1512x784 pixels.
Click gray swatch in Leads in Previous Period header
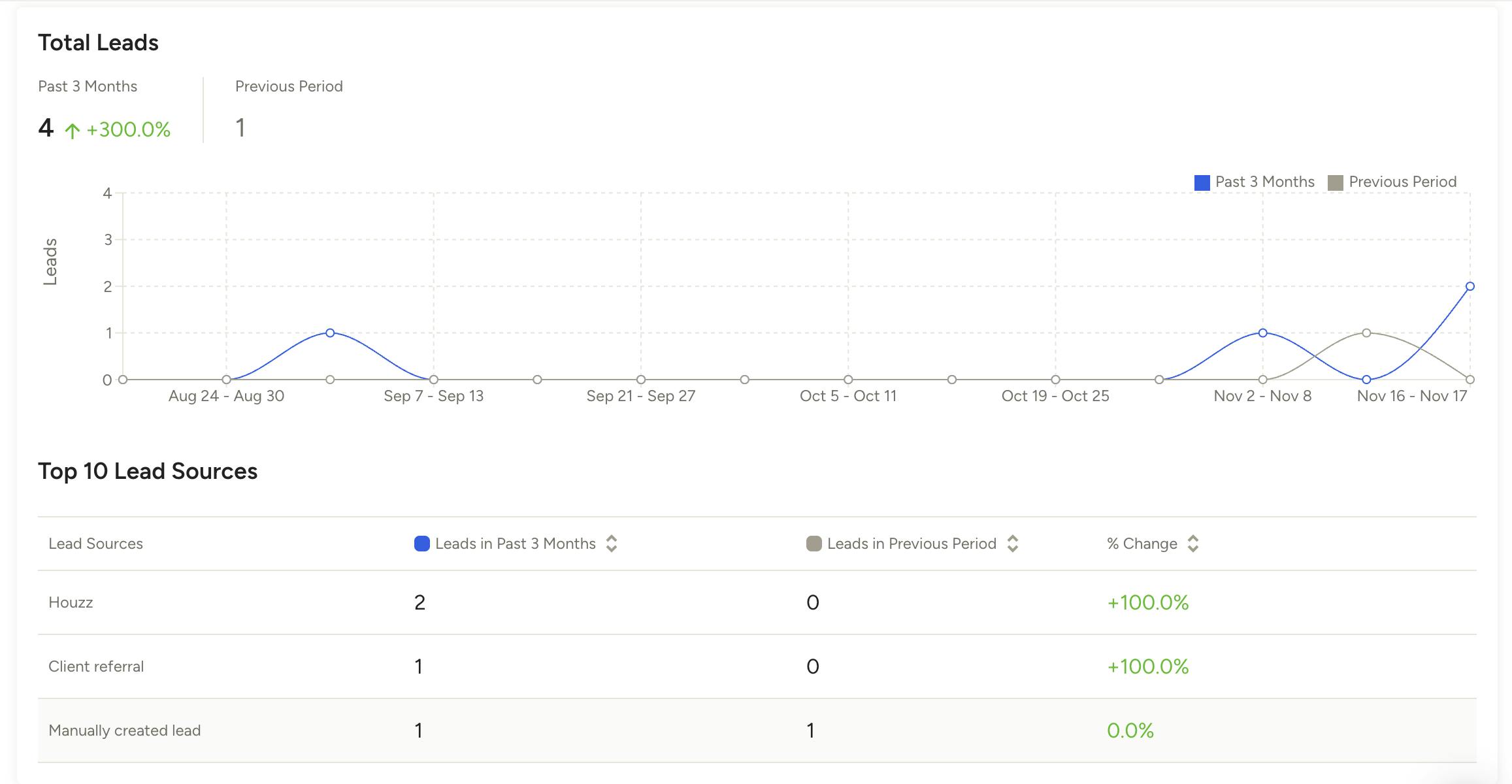pos(814,544)
